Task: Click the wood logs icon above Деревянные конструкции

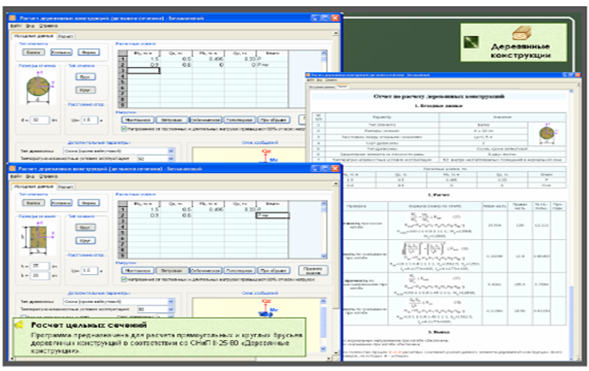Action: 522,33
